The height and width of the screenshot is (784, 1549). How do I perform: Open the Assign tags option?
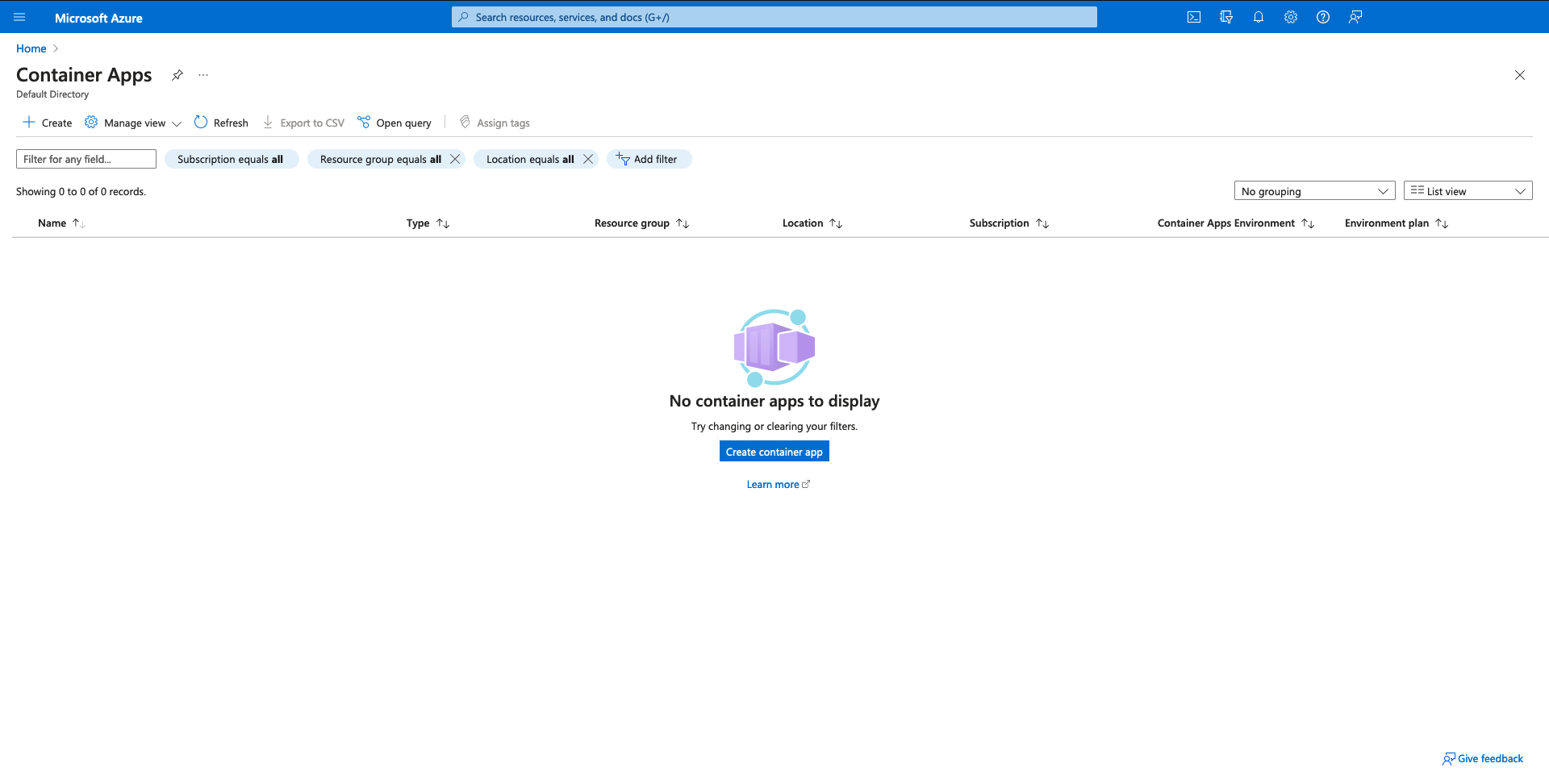coord(495,123)
